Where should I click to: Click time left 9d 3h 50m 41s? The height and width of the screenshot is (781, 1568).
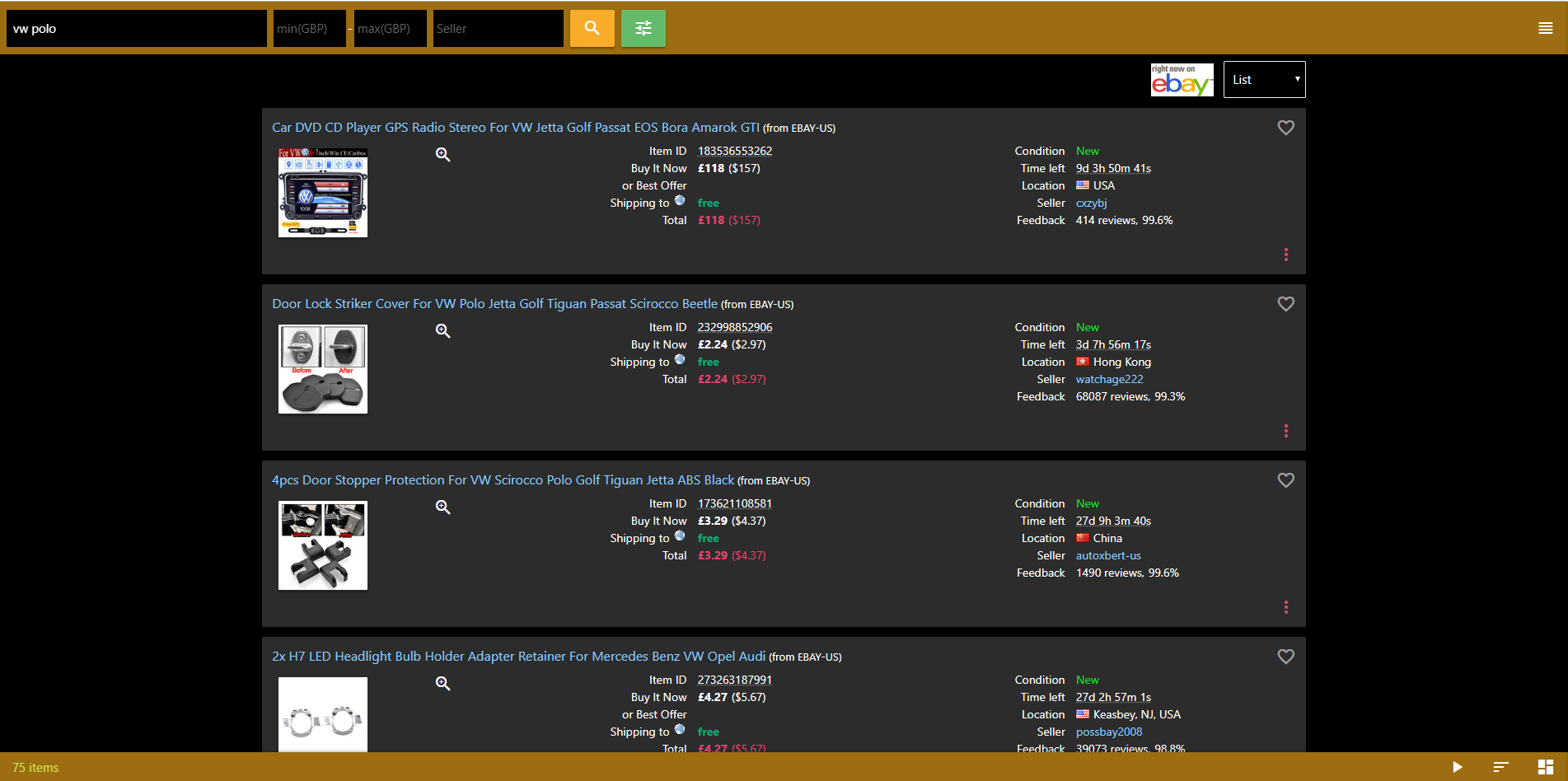[x=1113, y=168]
